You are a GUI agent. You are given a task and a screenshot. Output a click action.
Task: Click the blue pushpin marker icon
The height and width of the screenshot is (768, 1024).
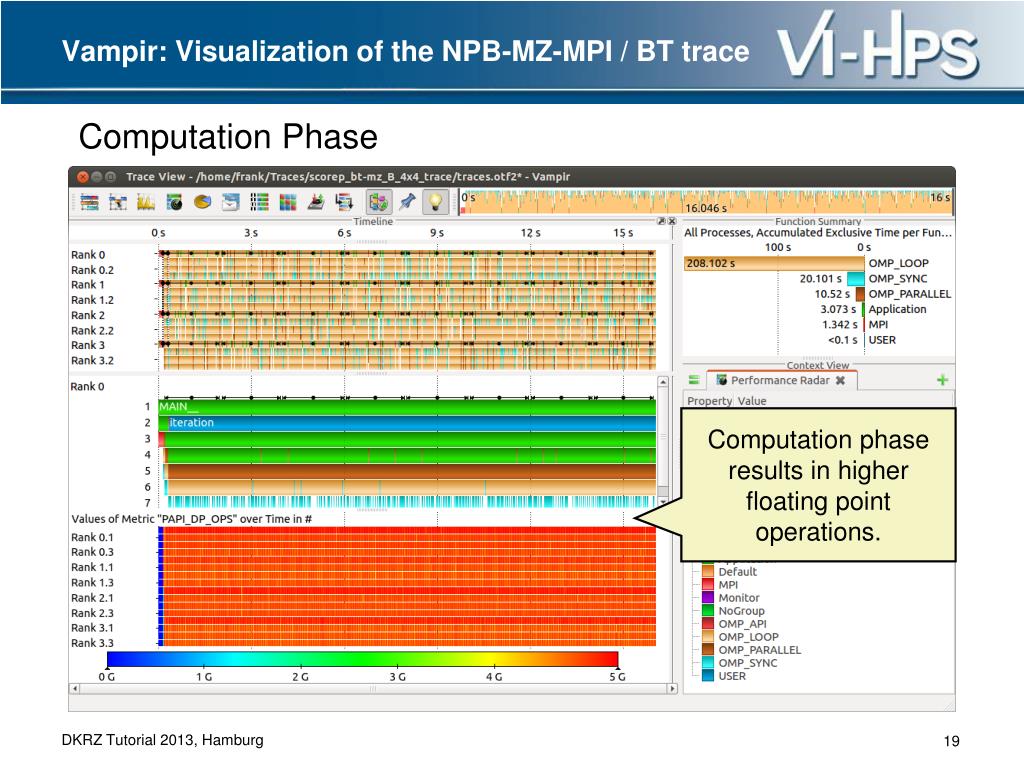point(408,202)
